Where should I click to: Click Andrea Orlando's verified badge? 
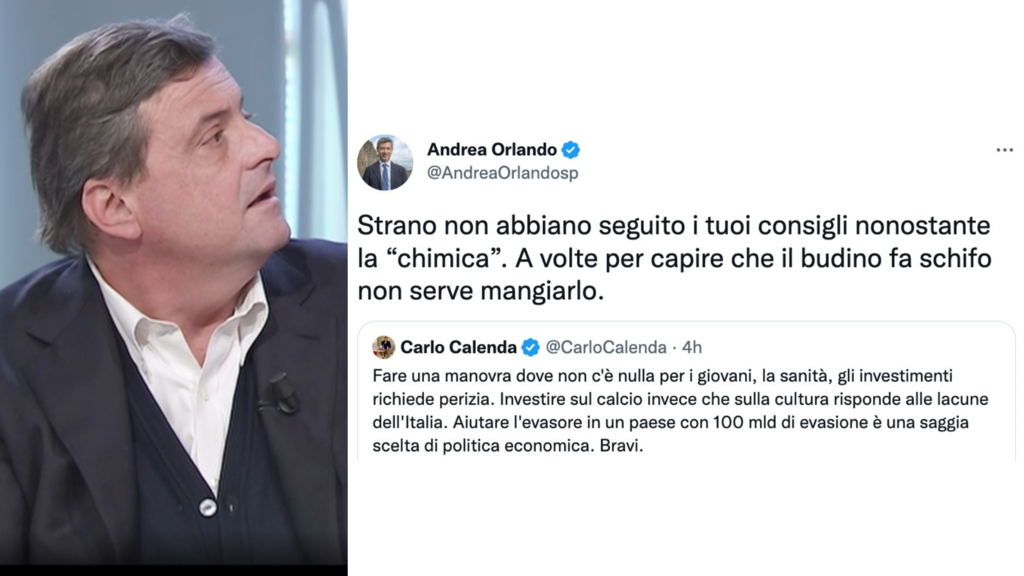pyautogui.click(x=571, y=150)
